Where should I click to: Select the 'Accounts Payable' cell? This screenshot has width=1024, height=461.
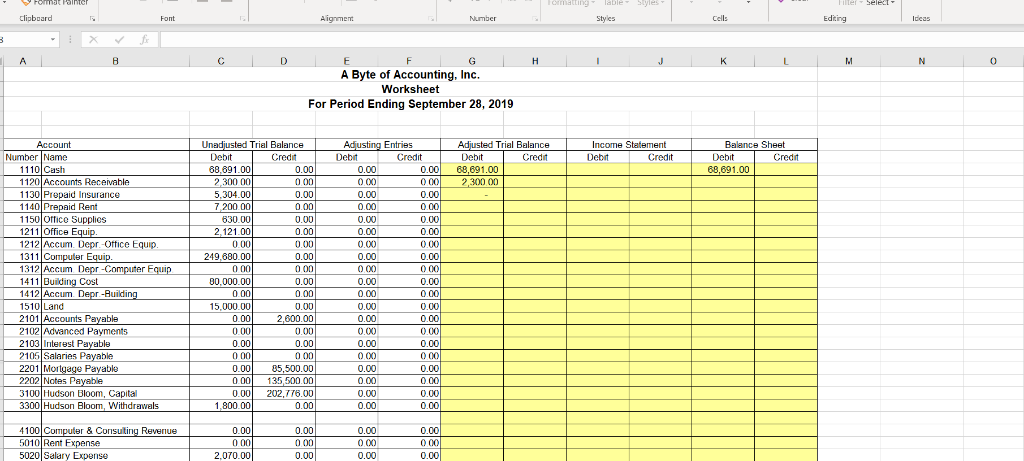tap(116, 319)
